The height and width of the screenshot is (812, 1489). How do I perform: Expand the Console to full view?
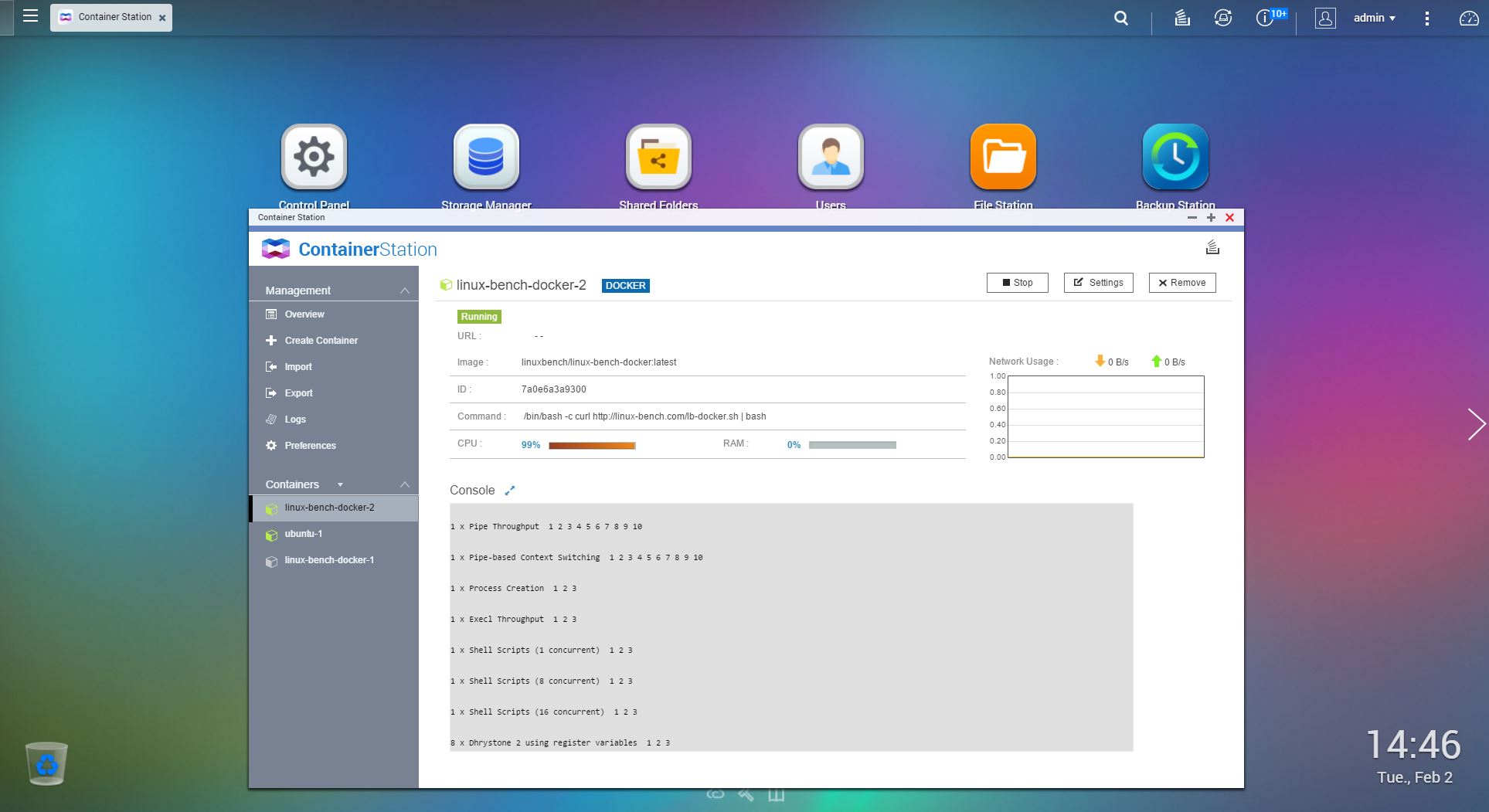point(509,491)
